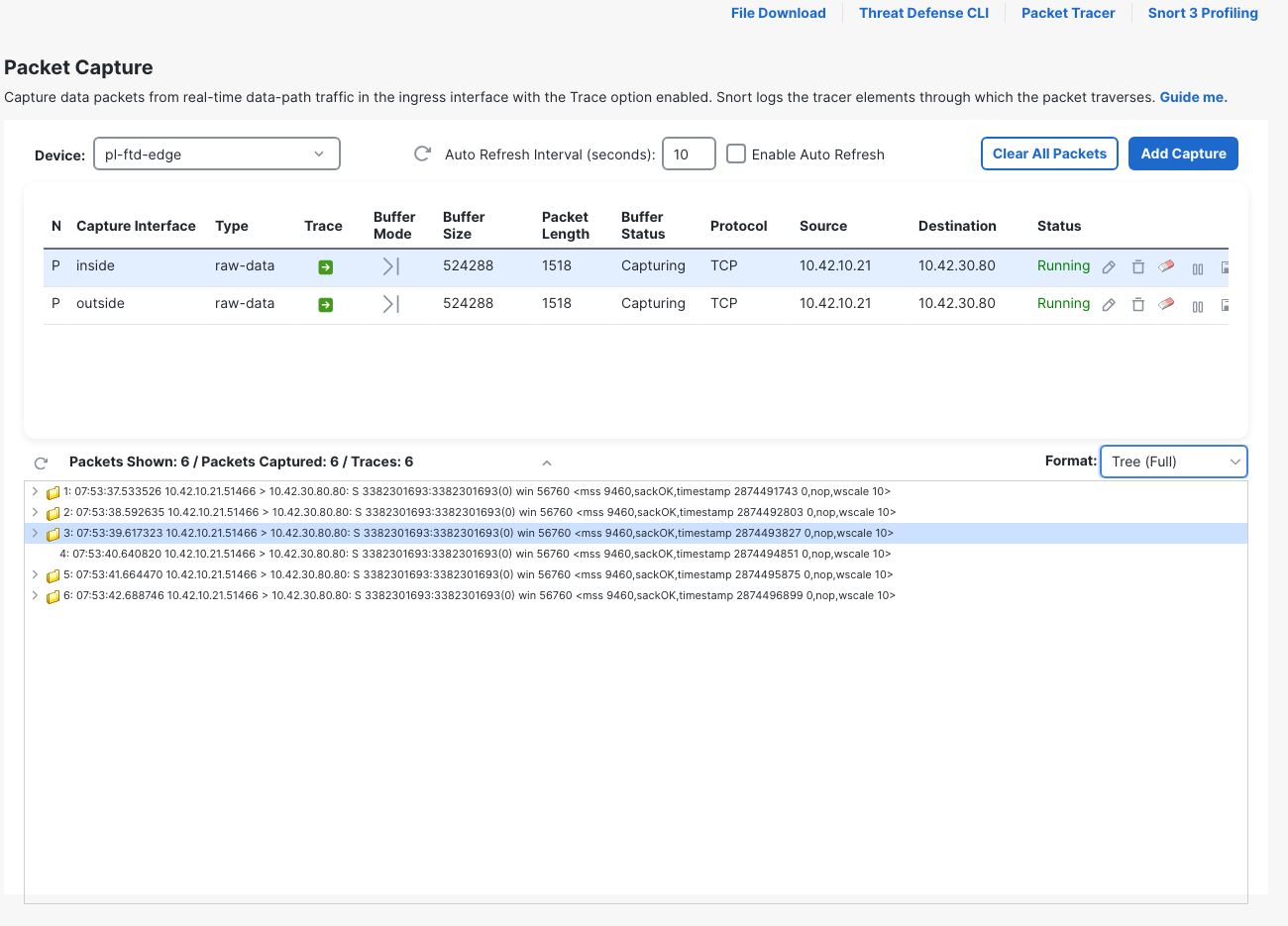This screenshot has width=1288, height=926.
Task: Select the outside capture interface row
Action: pyautogui.click(x=635, y=305)
